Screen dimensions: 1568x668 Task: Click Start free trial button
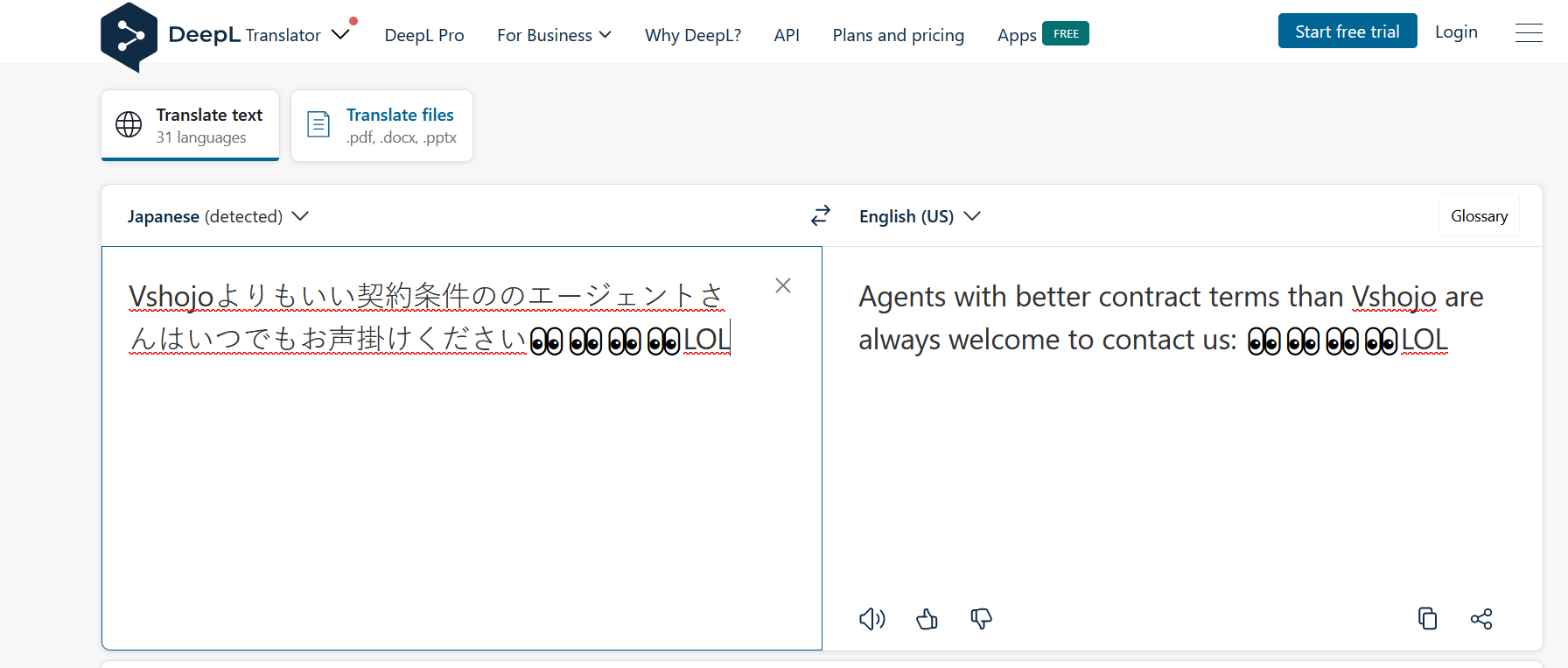pyautogui.click(x=1347, y=32)
